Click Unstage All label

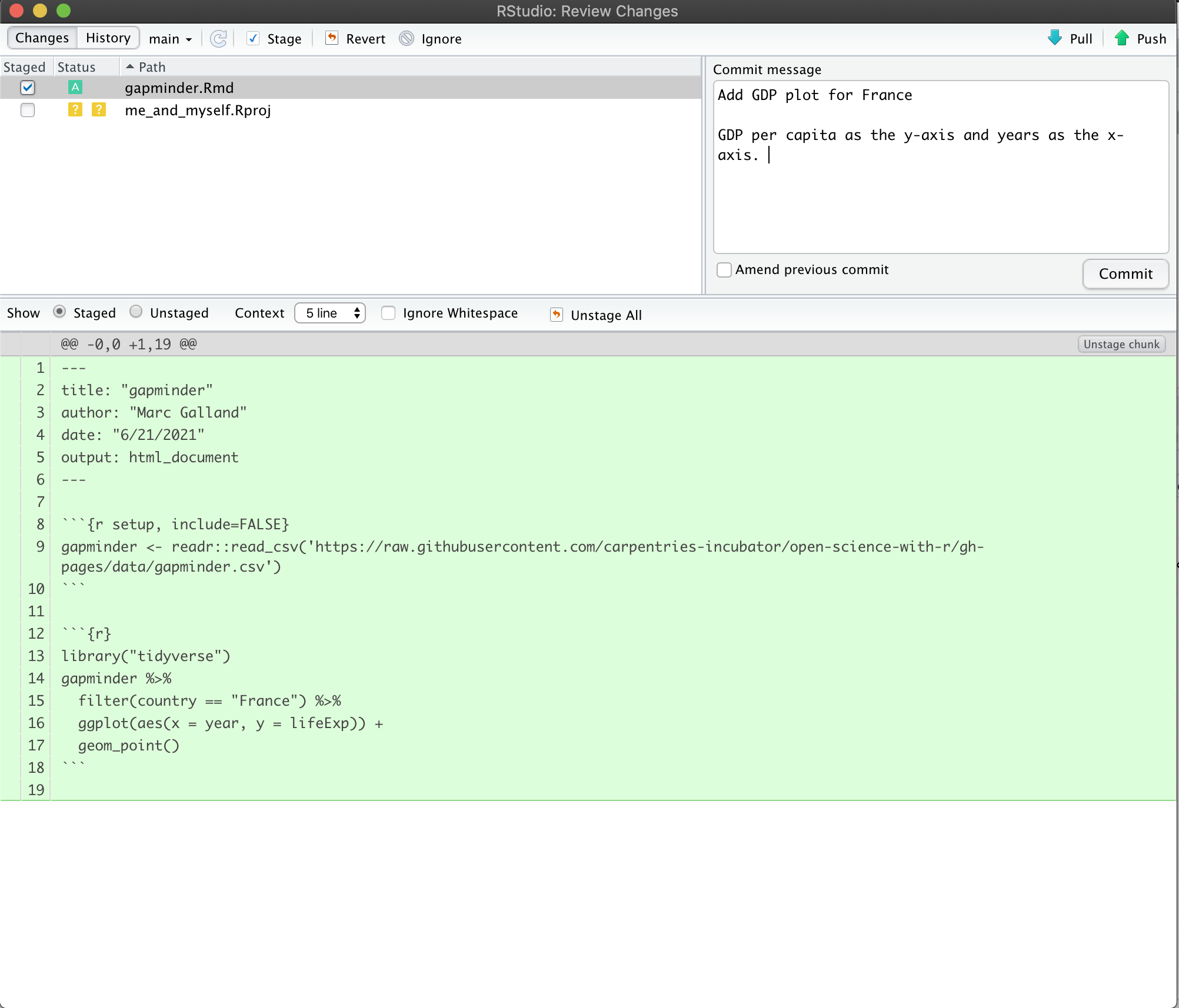[x=606, y=315]
